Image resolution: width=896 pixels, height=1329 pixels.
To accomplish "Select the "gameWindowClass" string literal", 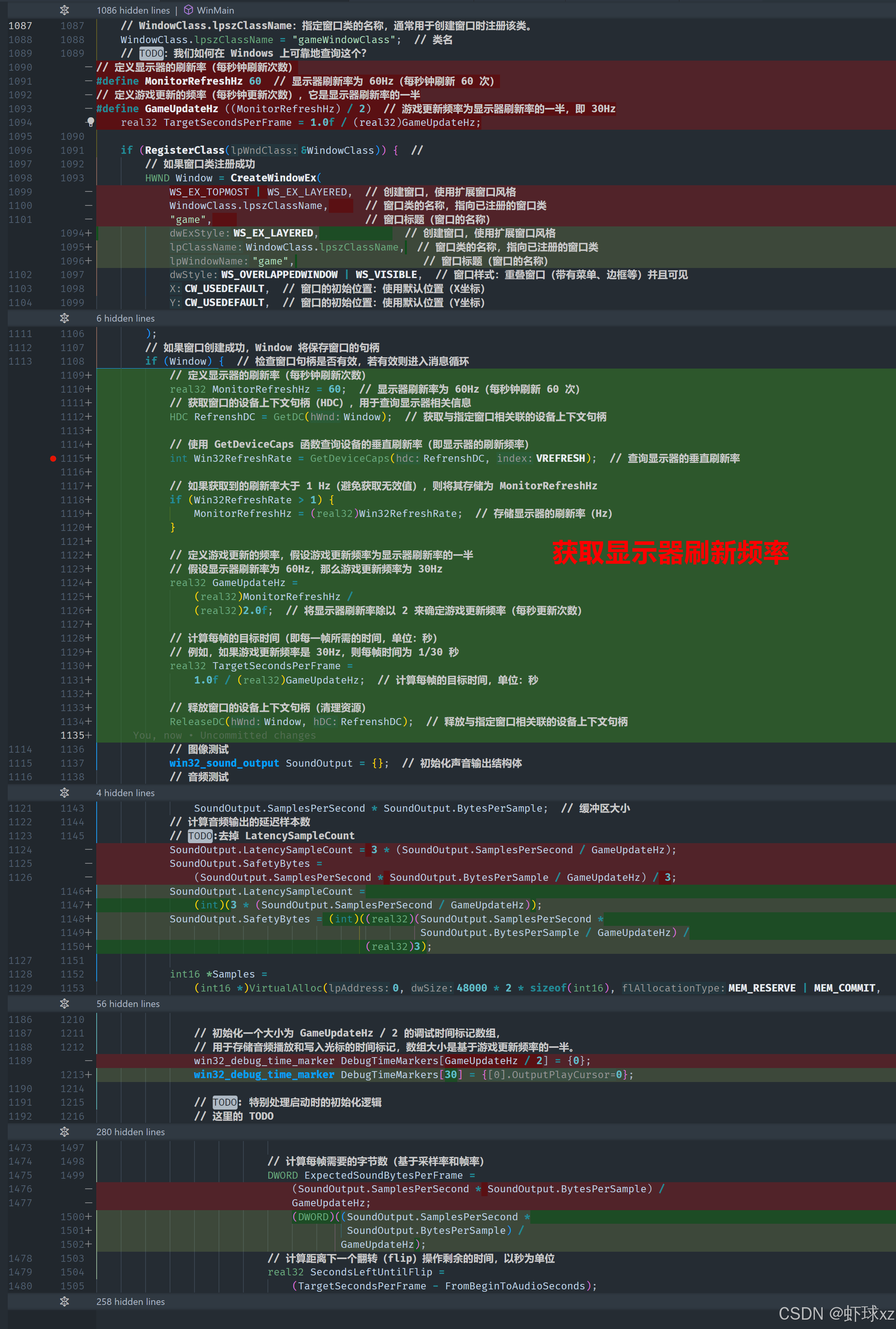I will (345, 40).
